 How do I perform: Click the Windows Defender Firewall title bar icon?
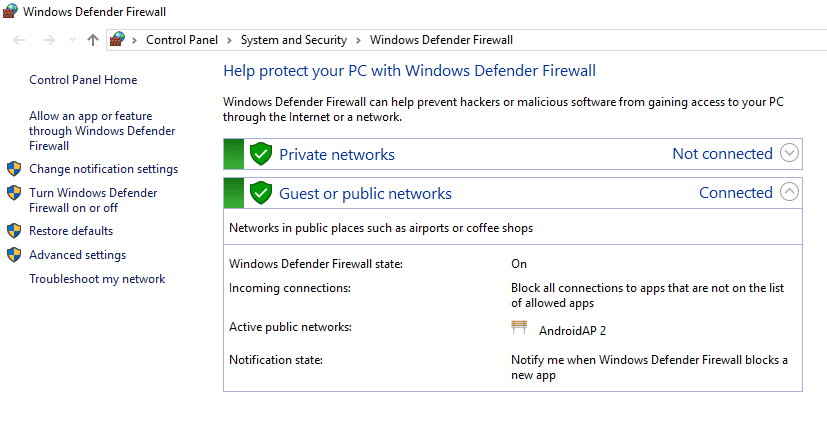pos(11,12)
